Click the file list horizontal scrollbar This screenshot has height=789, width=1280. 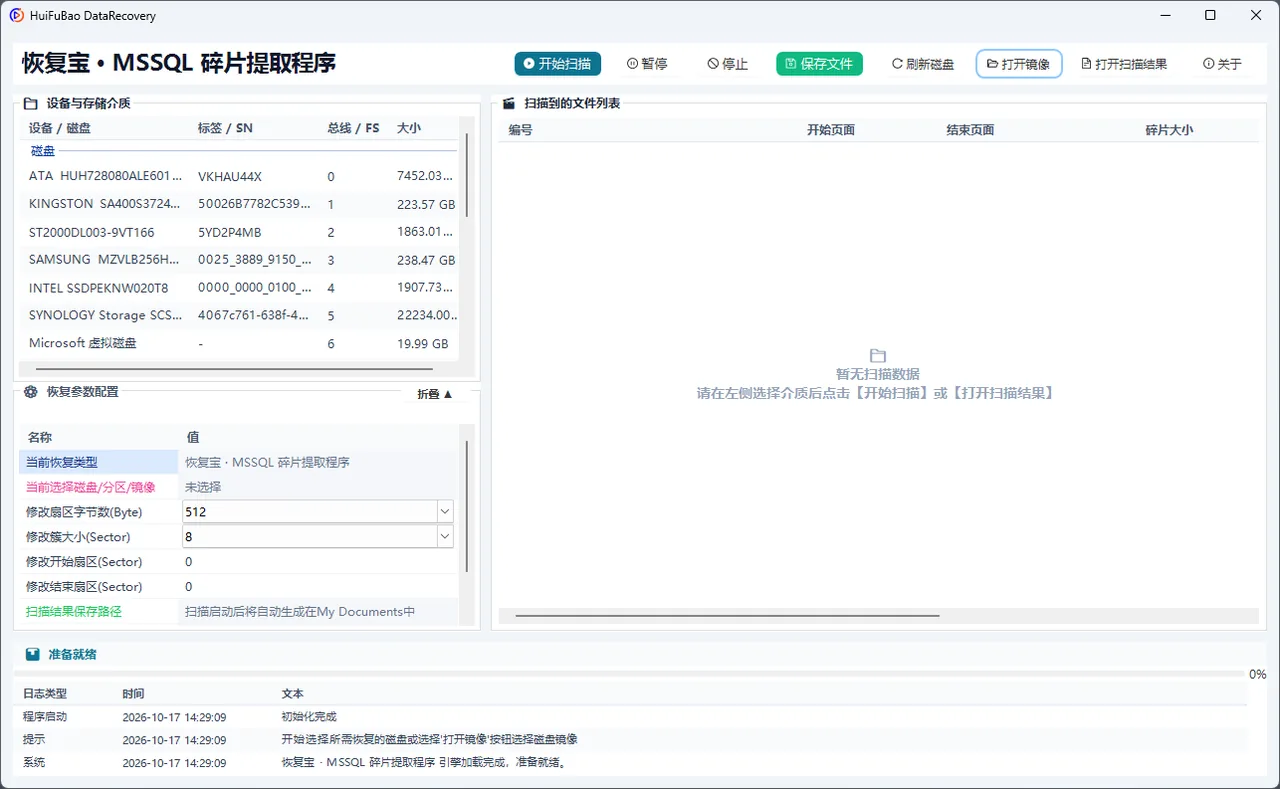(x=727, y=616)
